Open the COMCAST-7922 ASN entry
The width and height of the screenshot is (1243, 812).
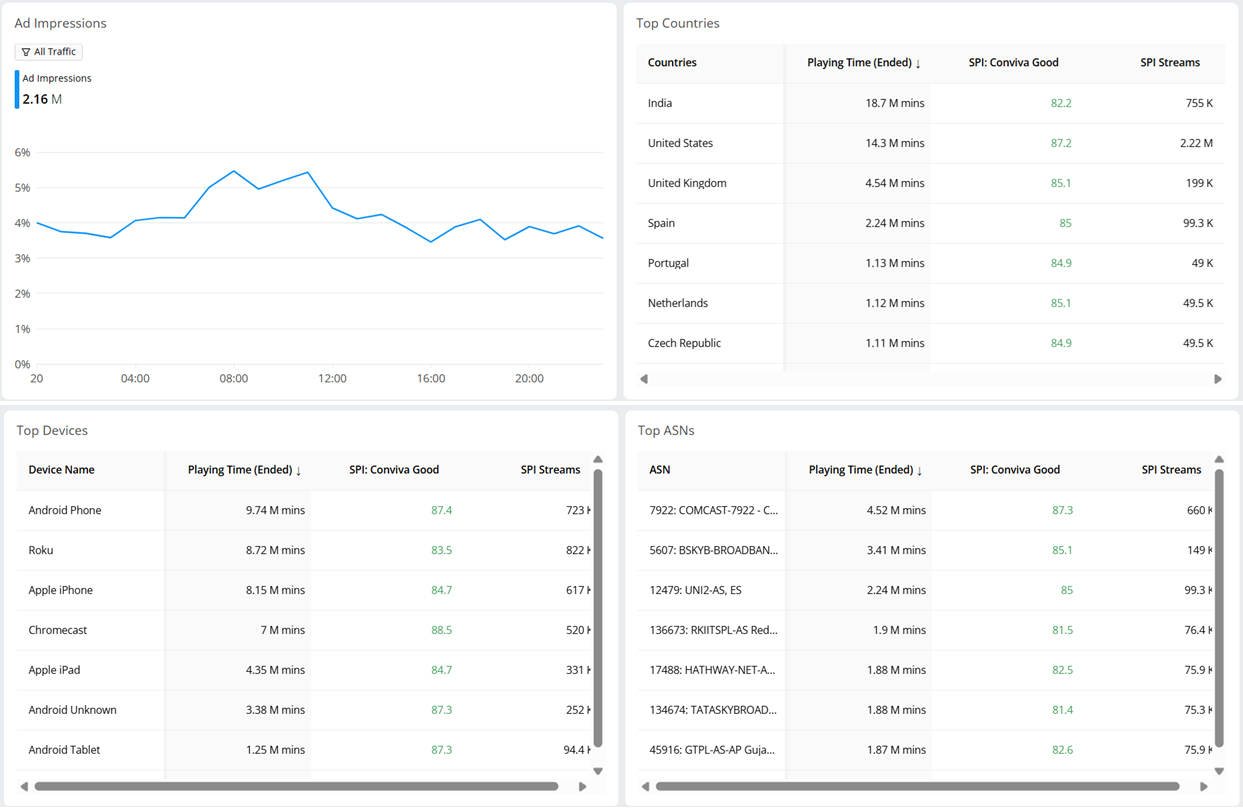(713, 510)
